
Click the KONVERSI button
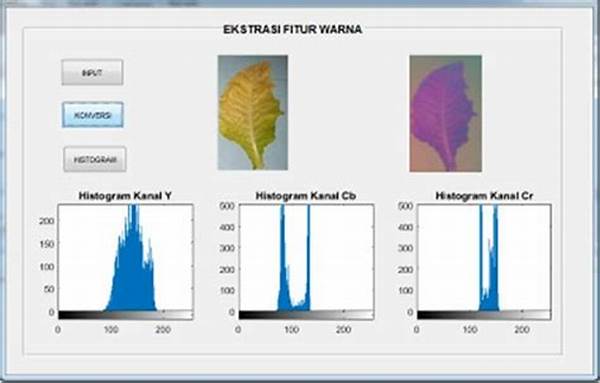pyautogui.click(x=93, y=115)
